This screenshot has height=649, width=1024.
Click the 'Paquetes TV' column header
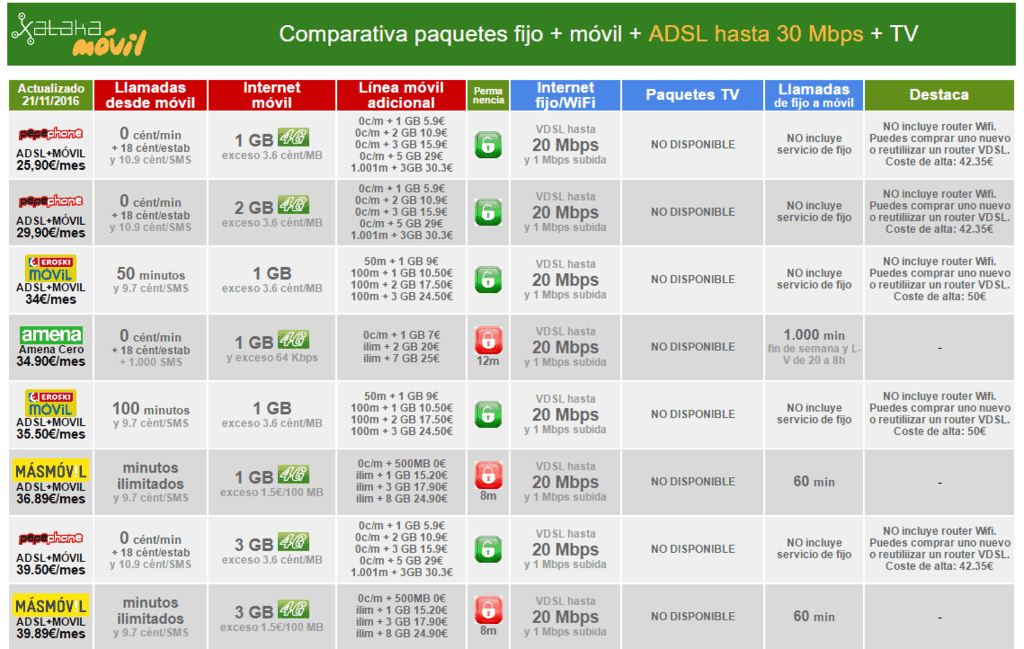[x=692, y=95]
